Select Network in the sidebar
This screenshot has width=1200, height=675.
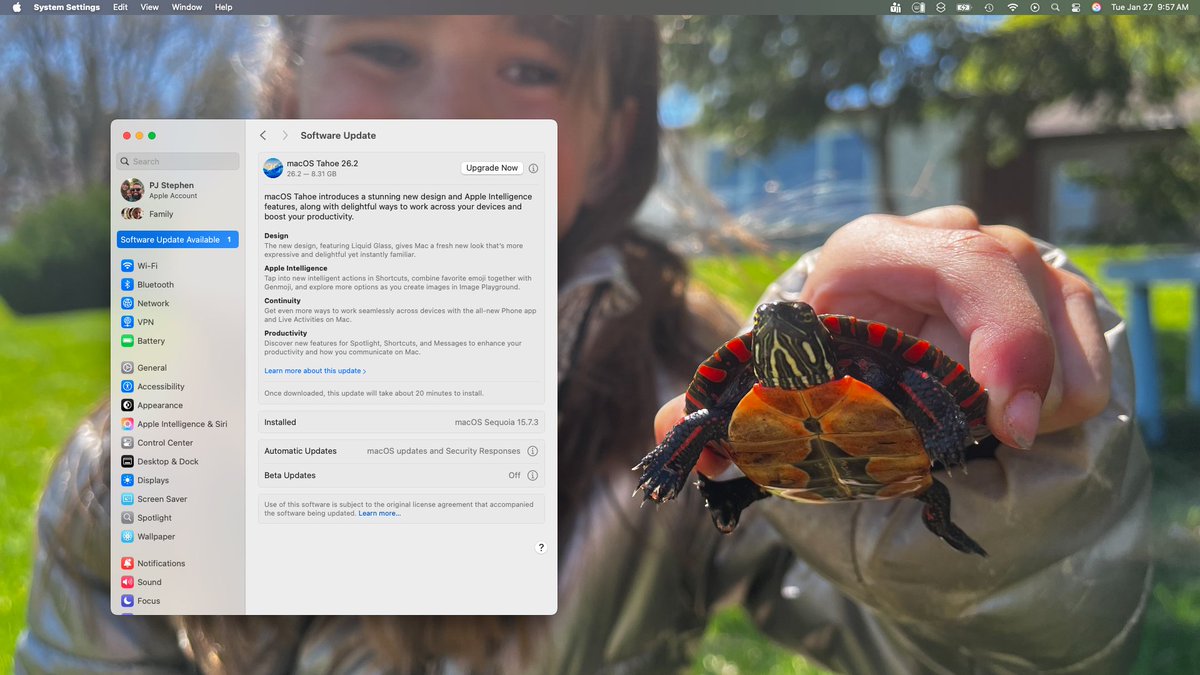click(x=178, y=303)
